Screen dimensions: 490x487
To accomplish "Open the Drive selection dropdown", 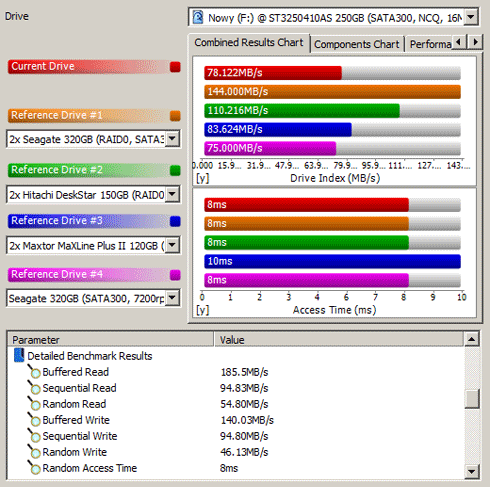I will [471, 17].
